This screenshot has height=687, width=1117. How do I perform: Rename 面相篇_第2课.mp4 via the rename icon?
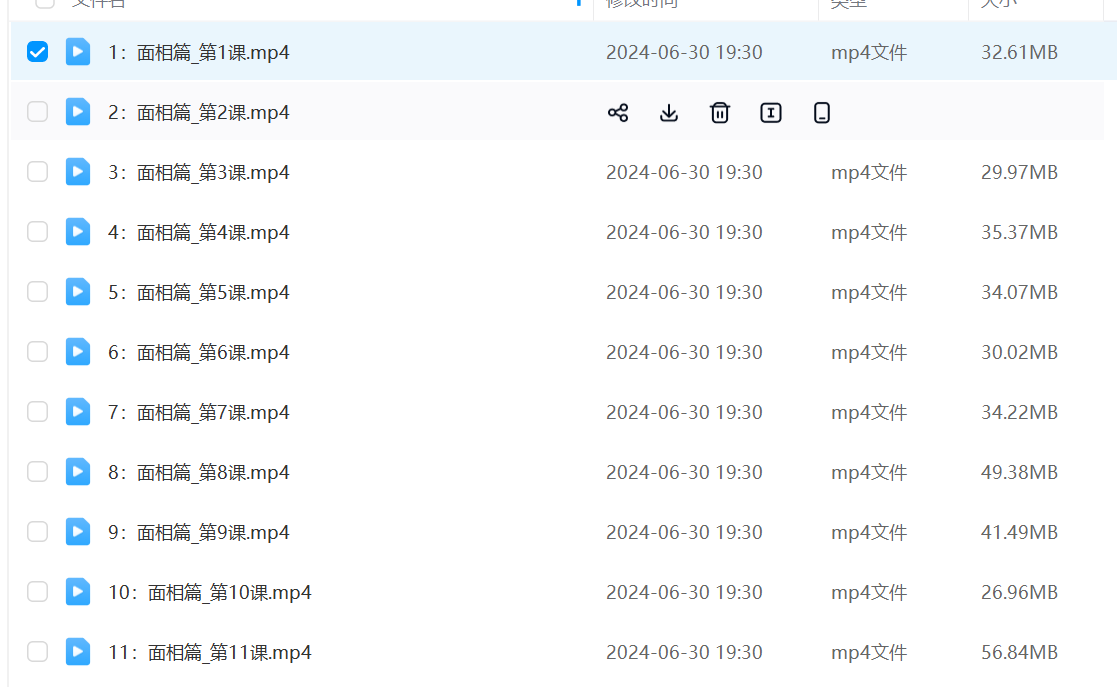771,113
